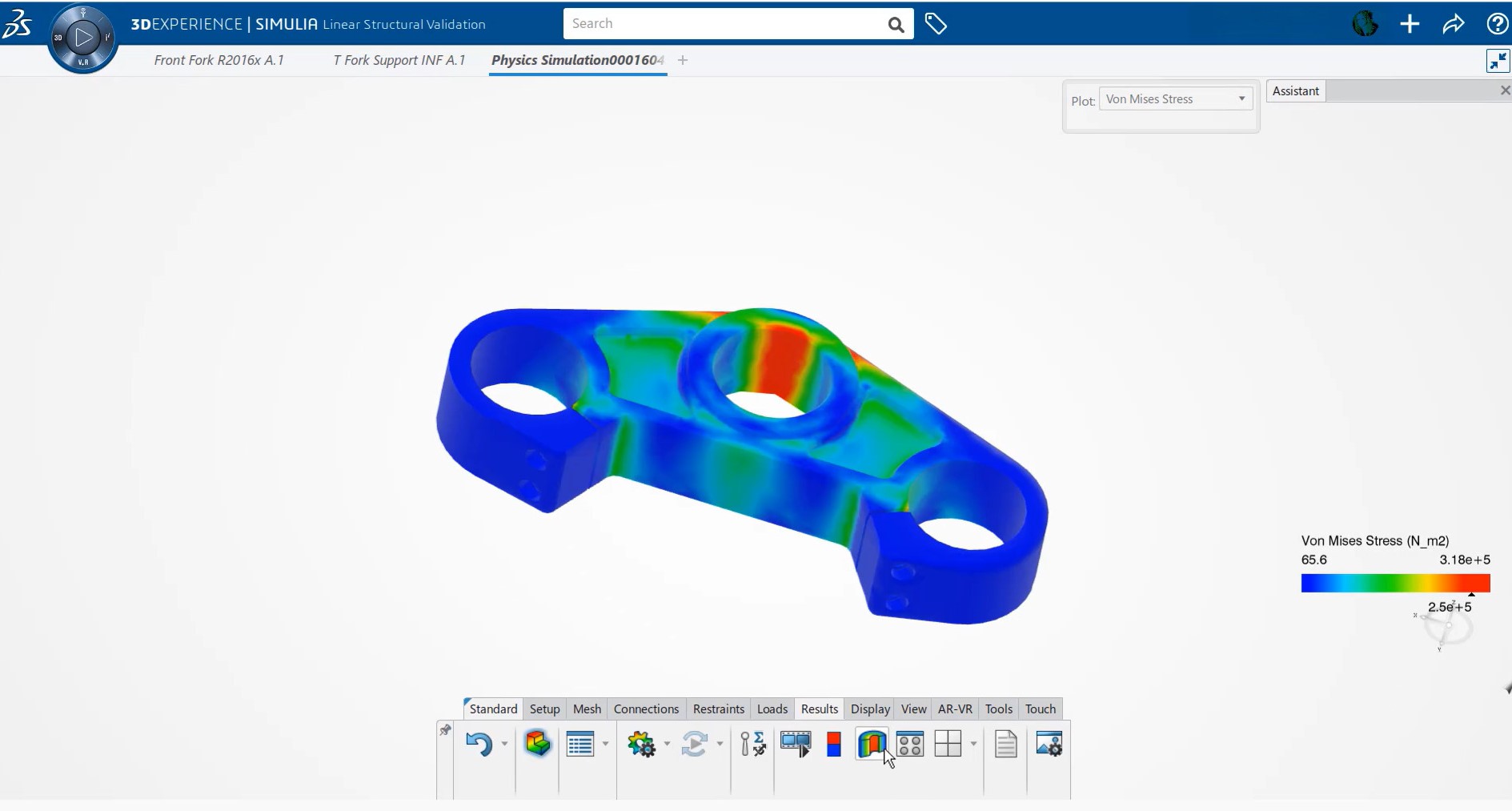Click the image capture settings icon
The image size is (1512, 811).
pyautogui.click(x=1049, y=744)
